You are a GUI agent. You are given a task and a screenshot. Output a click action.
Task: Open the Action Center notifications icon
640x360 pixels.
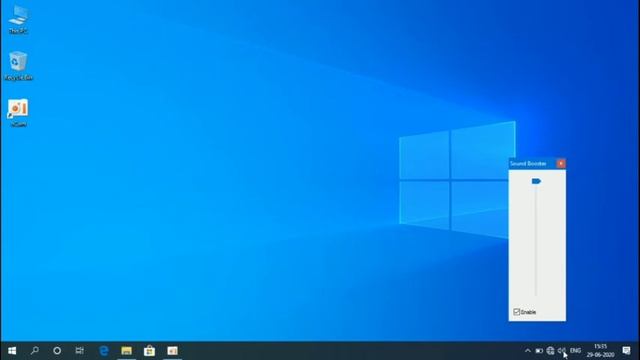(x=627, y=351)
